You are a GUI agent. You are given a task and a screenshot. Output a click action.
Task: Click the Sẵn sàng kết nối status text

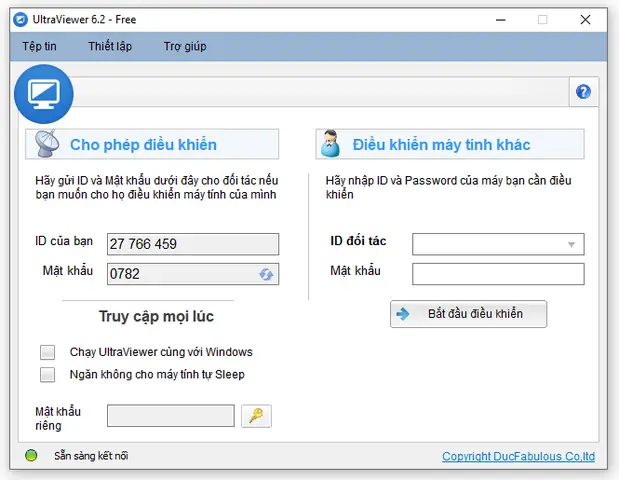(91, 456)
